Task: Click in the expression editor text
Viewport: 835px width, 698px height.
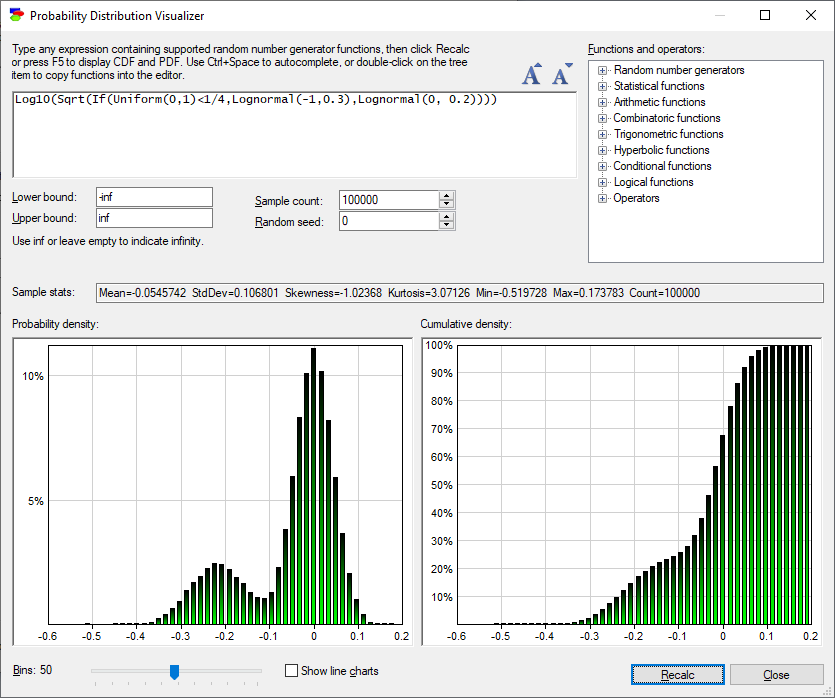Action: tap(256, 100)
